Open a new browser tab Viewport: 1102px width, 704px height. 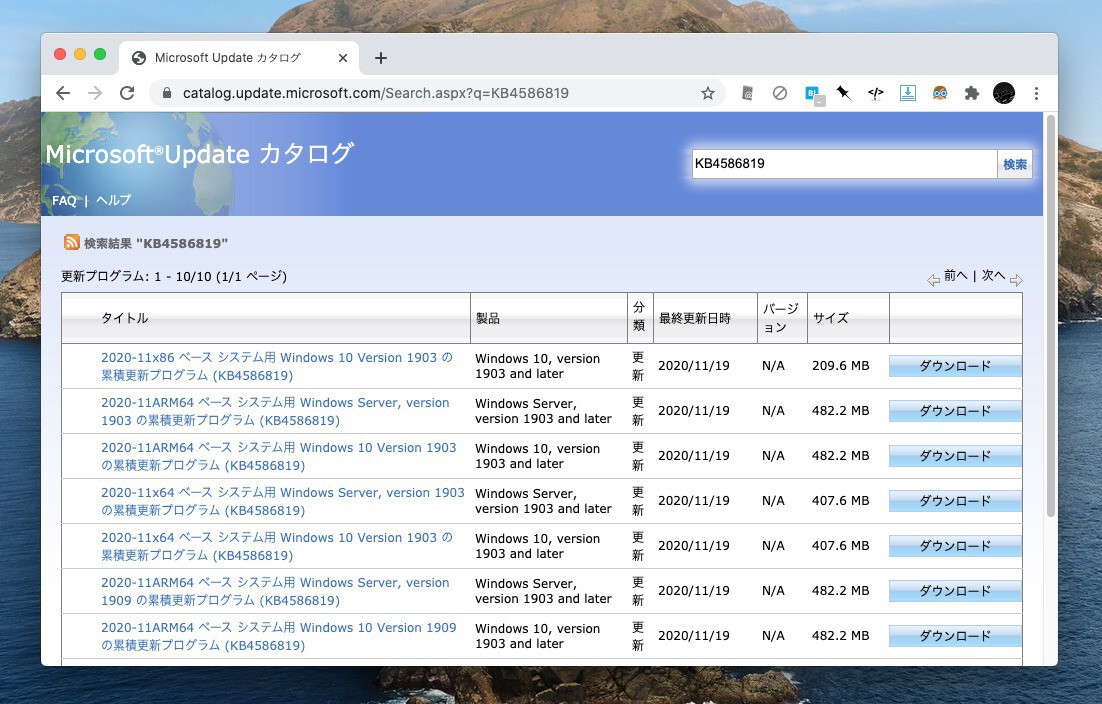[x=381, y=58]
